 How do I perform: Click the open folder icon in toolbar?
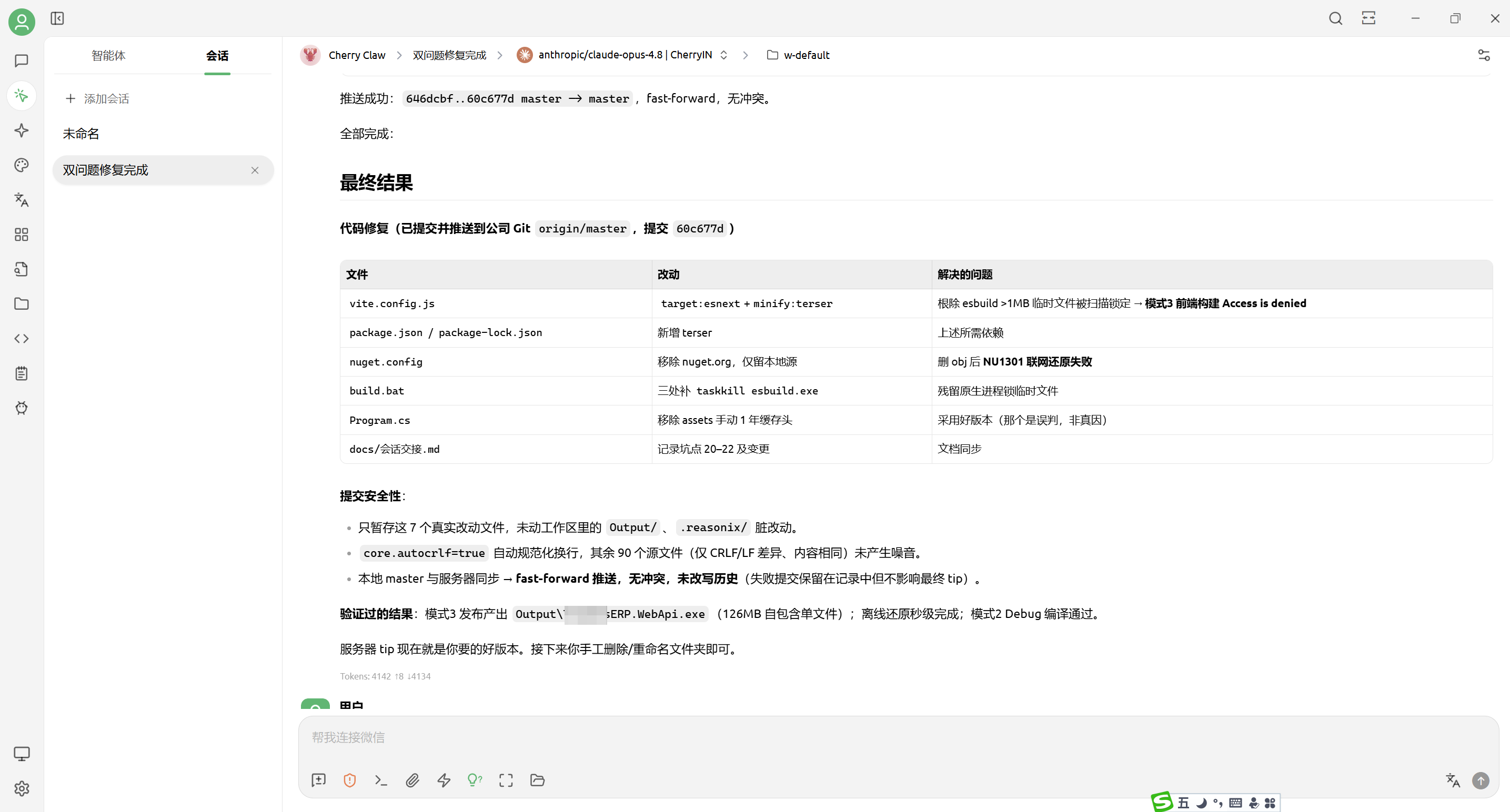click(x=538, y=780)
